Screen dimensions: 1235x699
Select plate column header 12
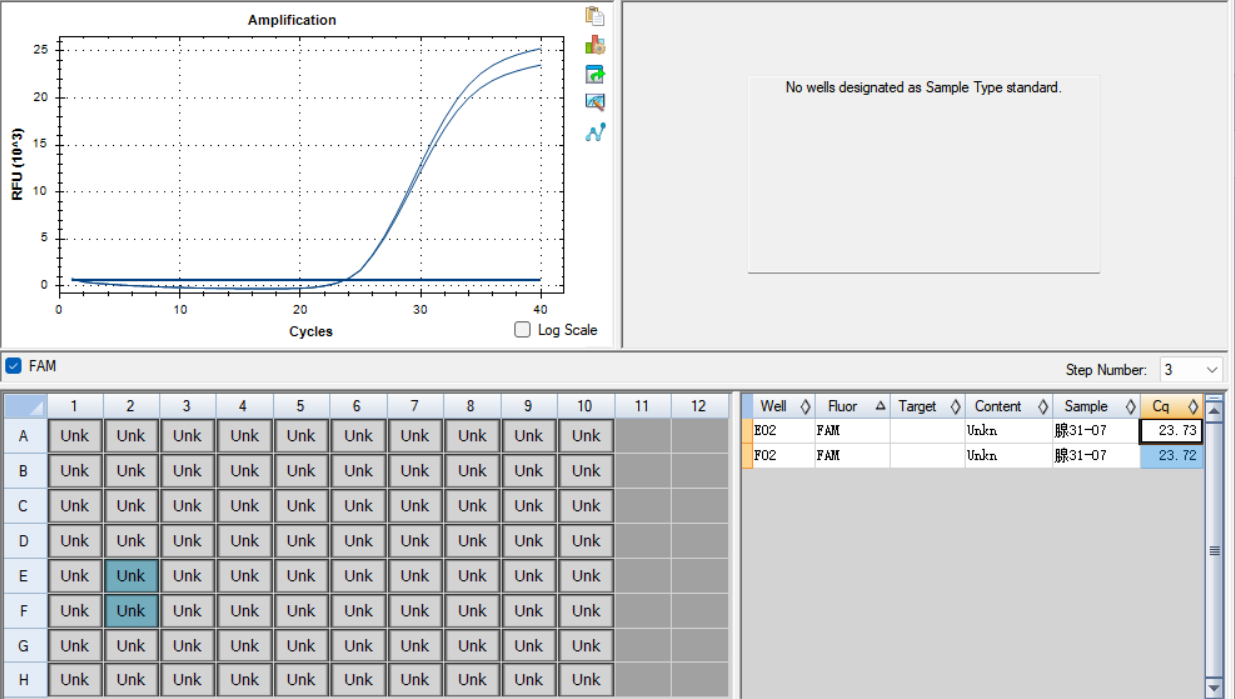tap(699, 406)
